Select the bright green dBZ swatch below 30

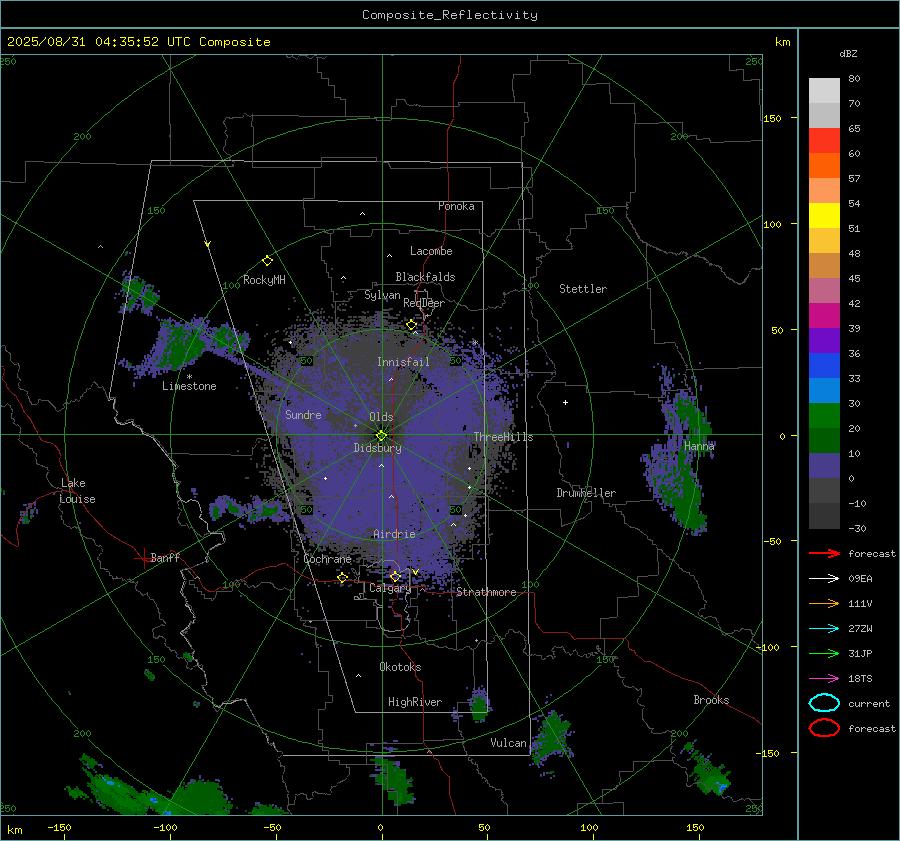click(824, 416)
